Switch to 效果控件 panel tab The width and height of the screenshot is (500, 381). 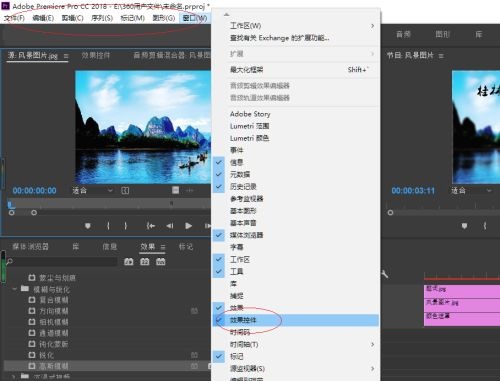pyautogui.click(x=96, y=55)
